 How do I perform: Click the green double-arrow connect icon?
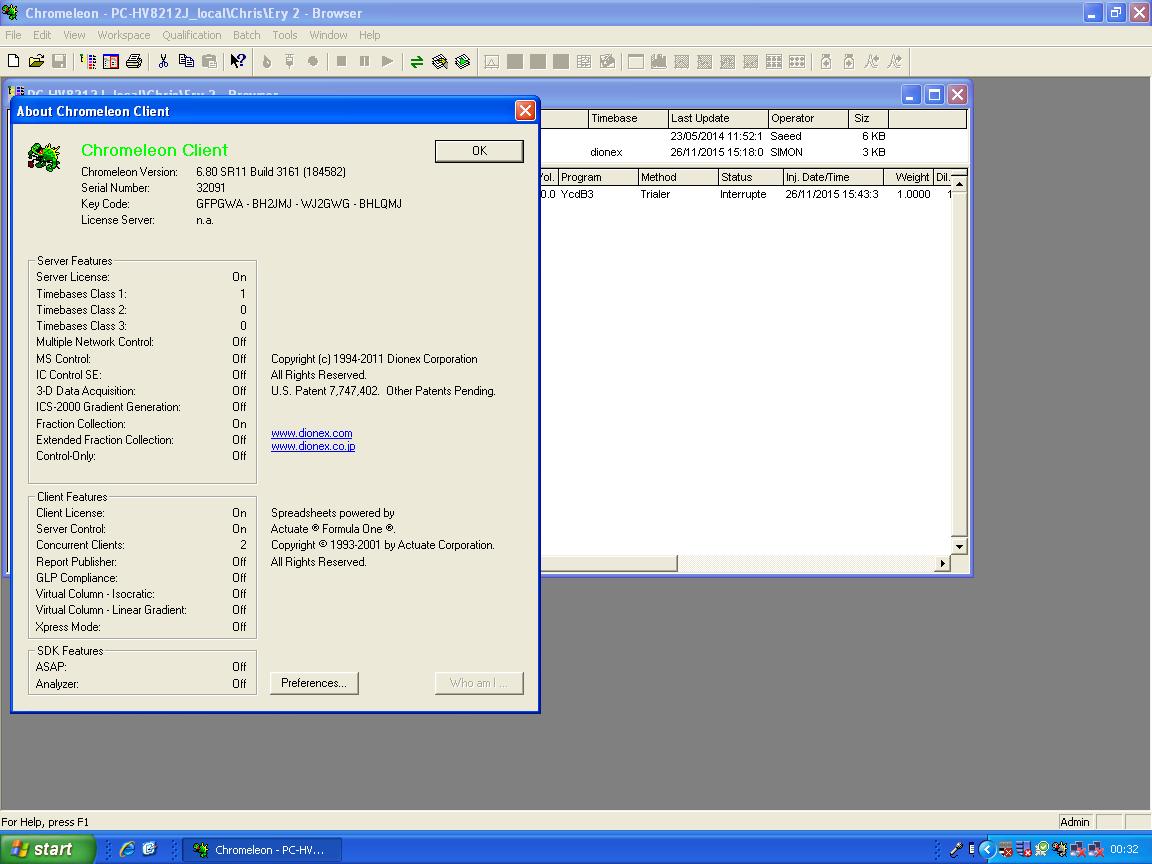click(417, 62)
